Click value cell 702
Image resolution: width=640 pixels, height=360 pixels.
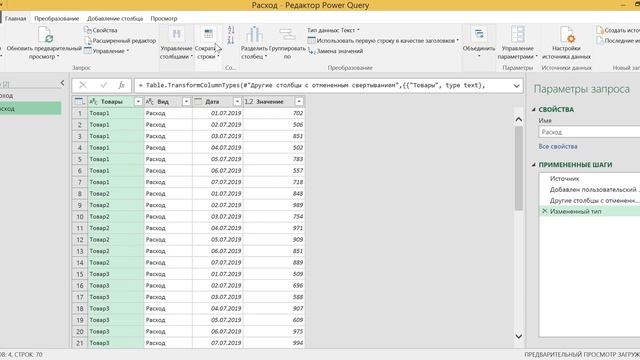[x=274, y=113]
